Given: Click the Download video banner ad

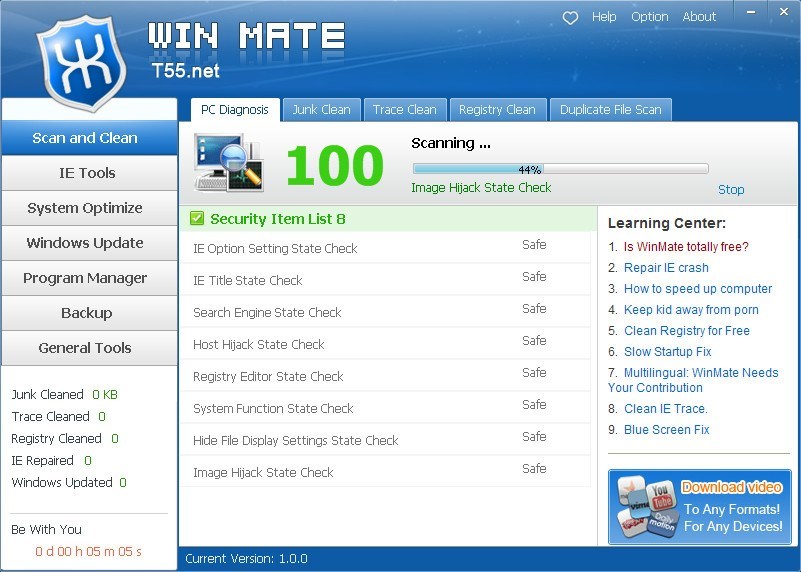Looking at the screenshot, I should pos(699,507).
